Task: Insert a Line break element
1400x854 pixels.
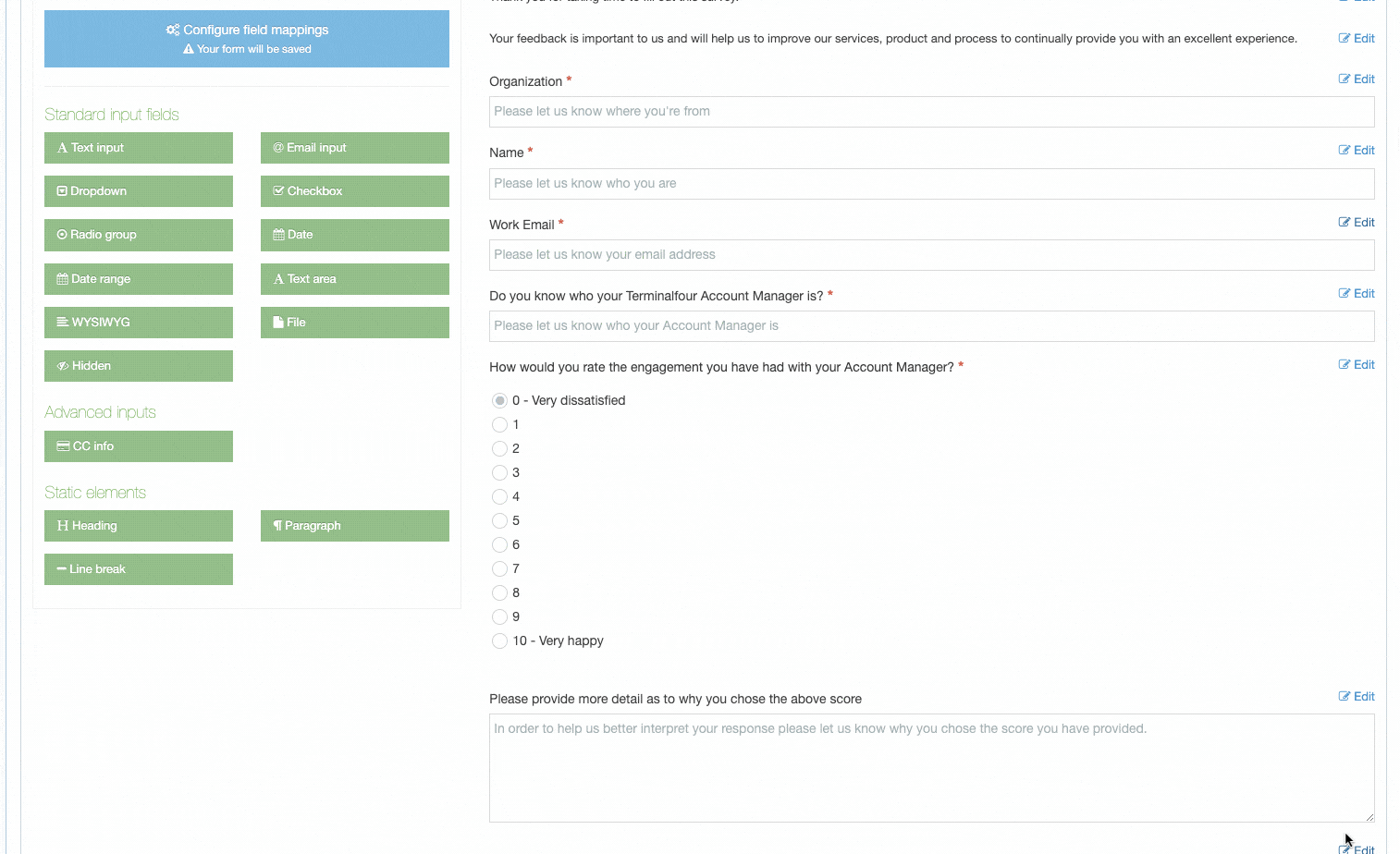Action: tap(139, 569)
